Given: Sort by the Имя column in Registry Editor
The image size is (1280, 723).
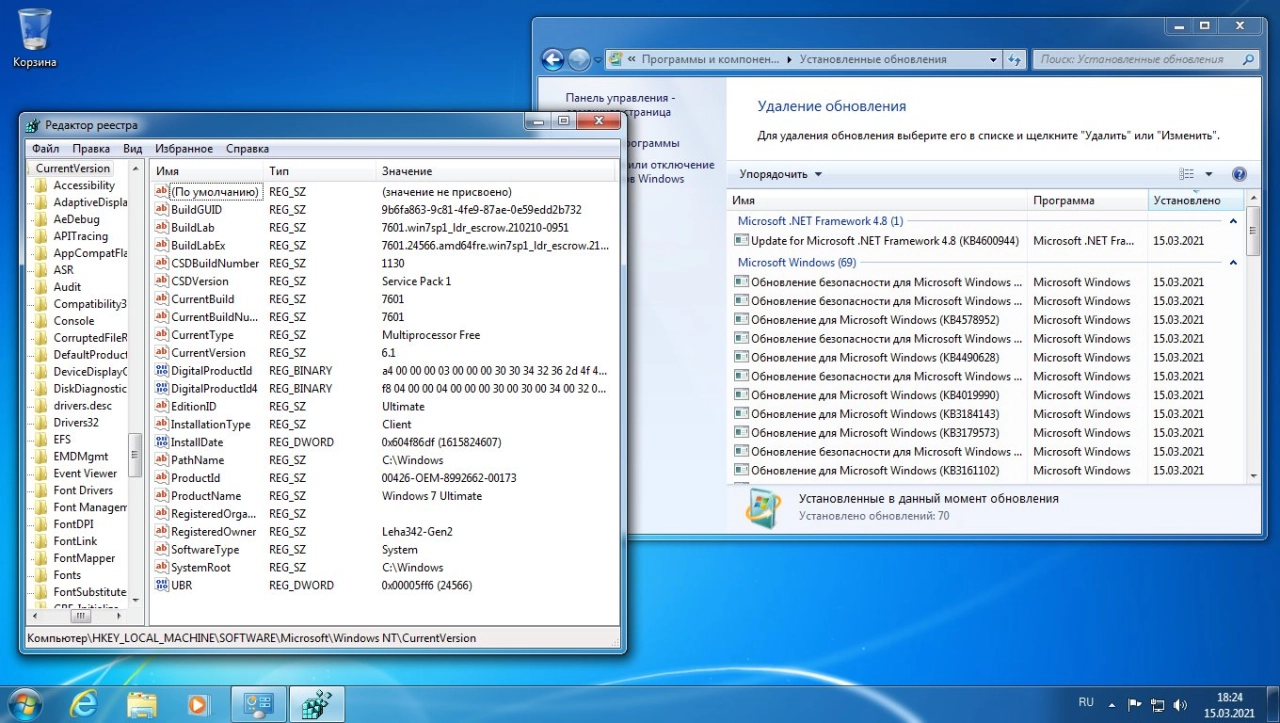Looking at the screenshot, I should click(207, 172).
